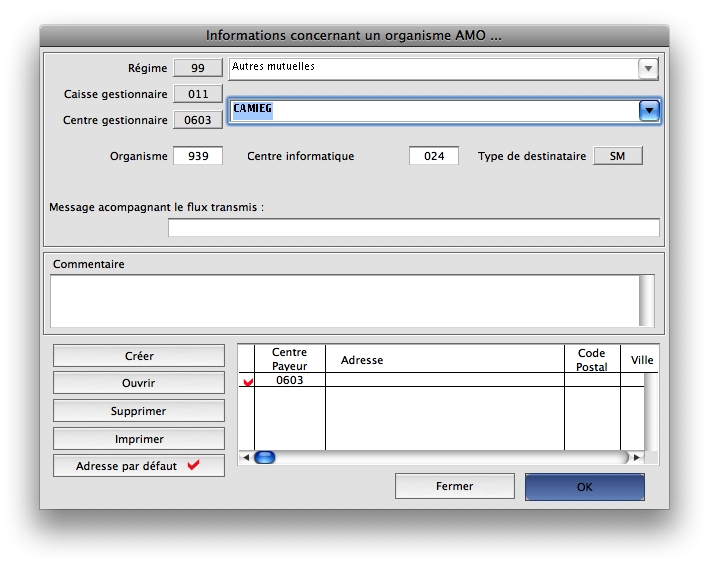The height and width of the screenshot is (564, 709).
Task: Select the Caisse gestionnaire field 011
Action: point(198,94)
